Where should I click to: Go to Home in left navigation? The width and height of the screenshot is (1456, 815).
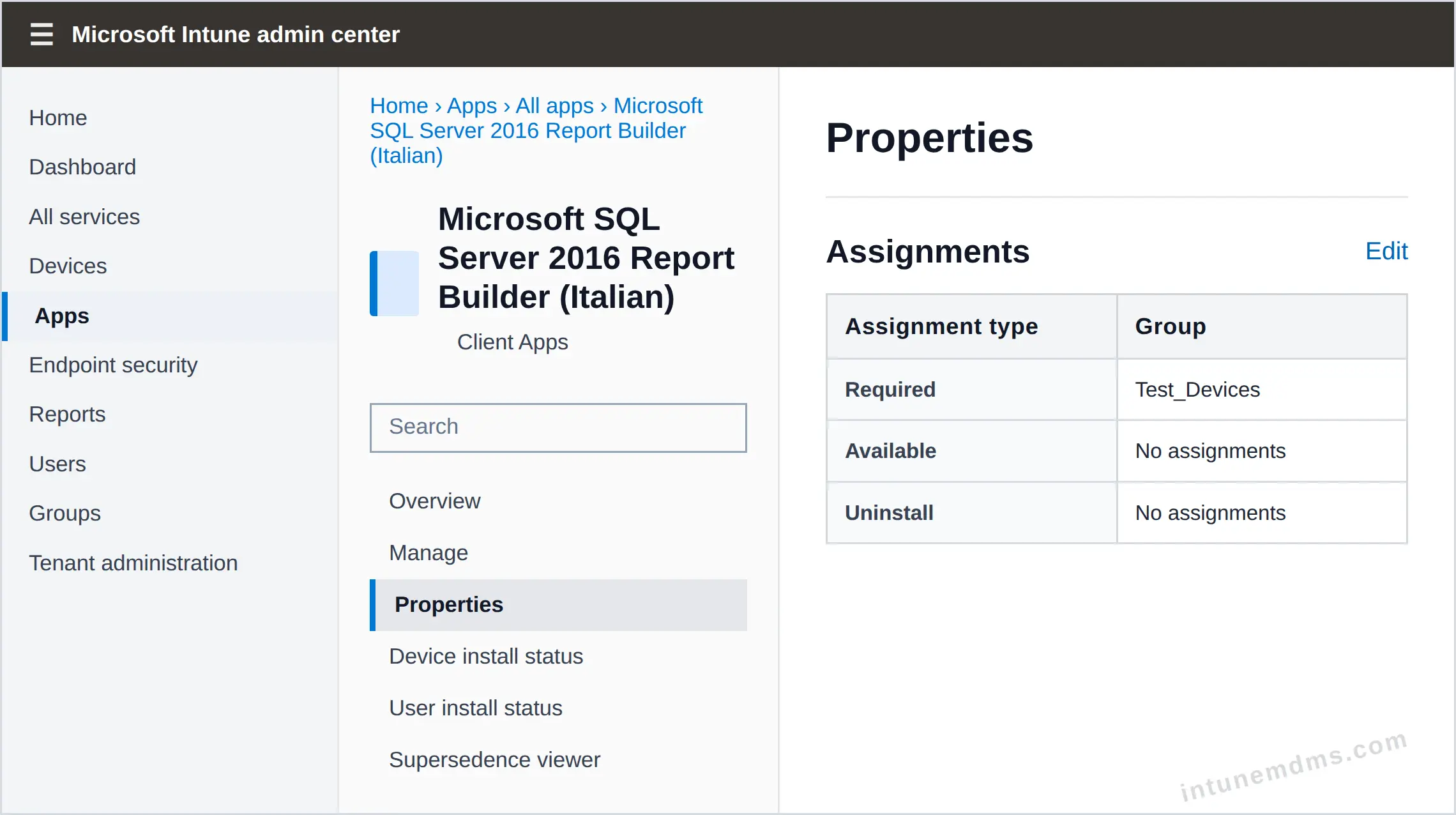click(58, 118)
